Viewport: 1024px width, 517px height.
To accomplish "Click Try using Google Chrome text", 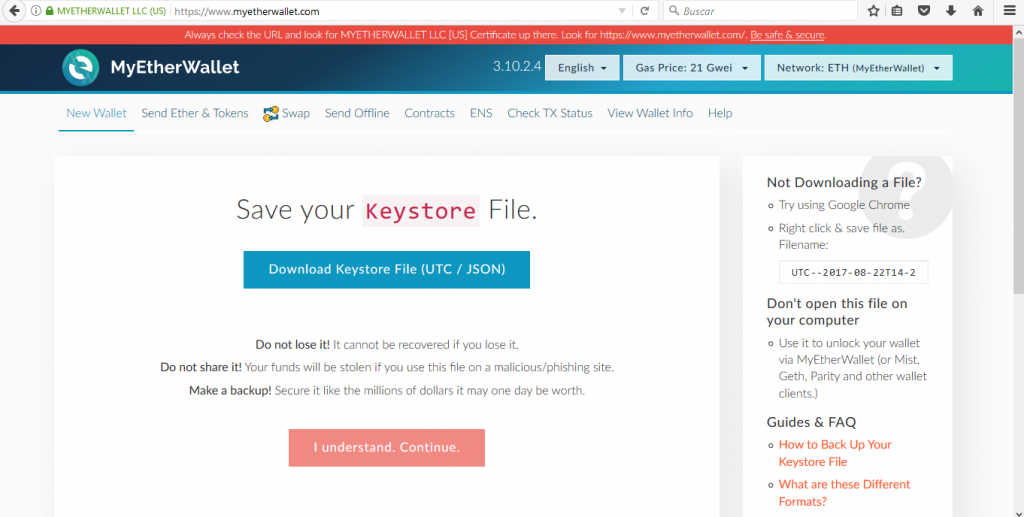I will pos(844,205).
